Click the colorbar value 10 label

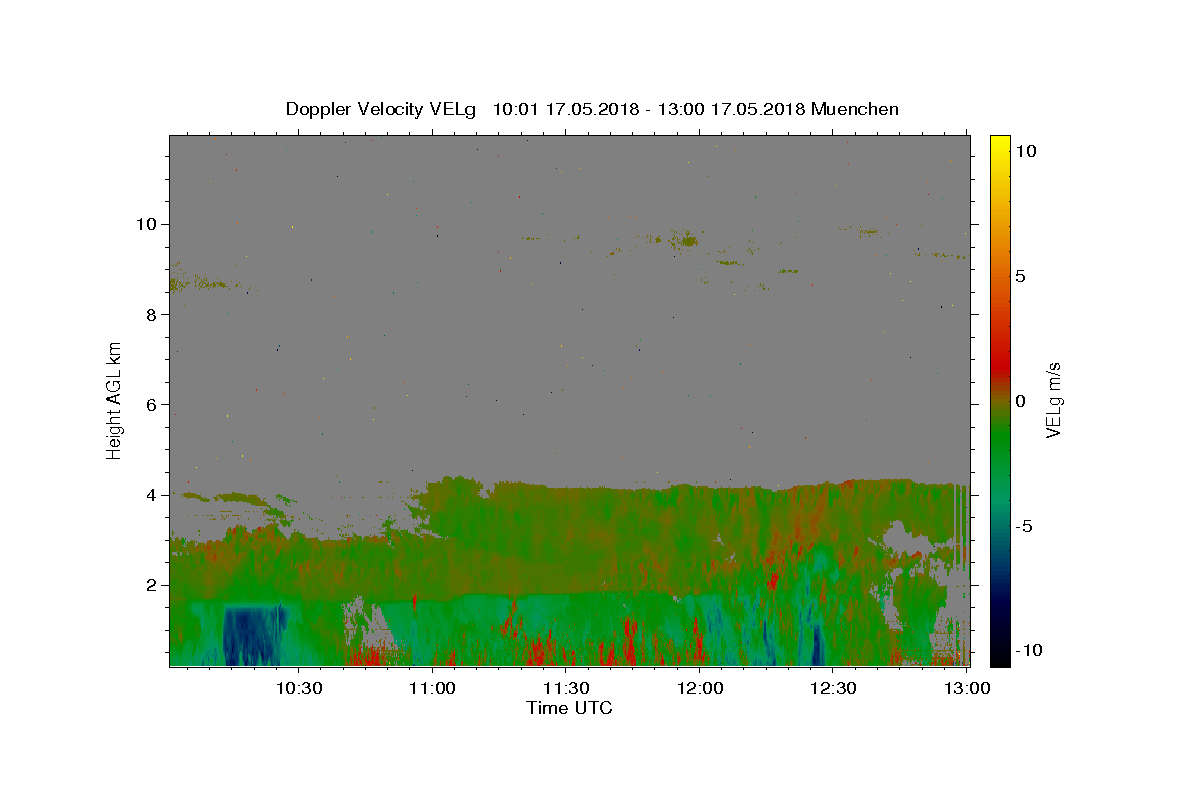tap(1026, 151)
